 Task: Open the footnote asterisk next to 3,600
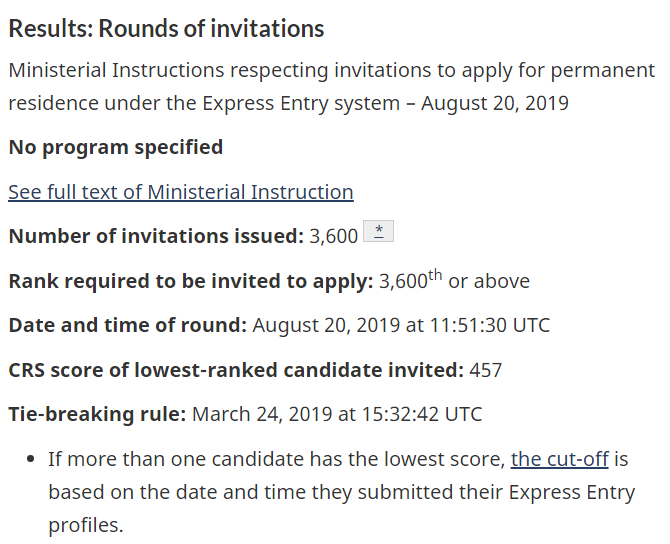pyautogui.click(x=378, y=231)
